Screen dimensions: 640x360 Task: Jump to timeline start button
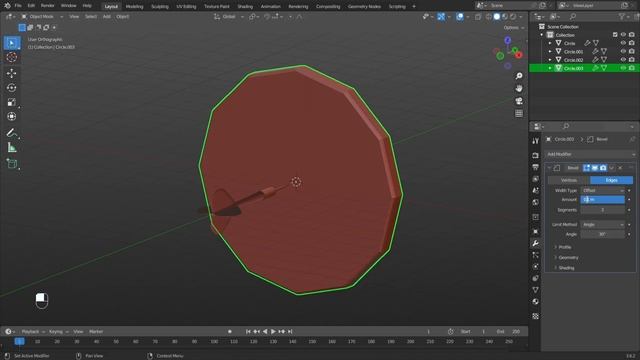pyautogui.click(x=248, y=331)
